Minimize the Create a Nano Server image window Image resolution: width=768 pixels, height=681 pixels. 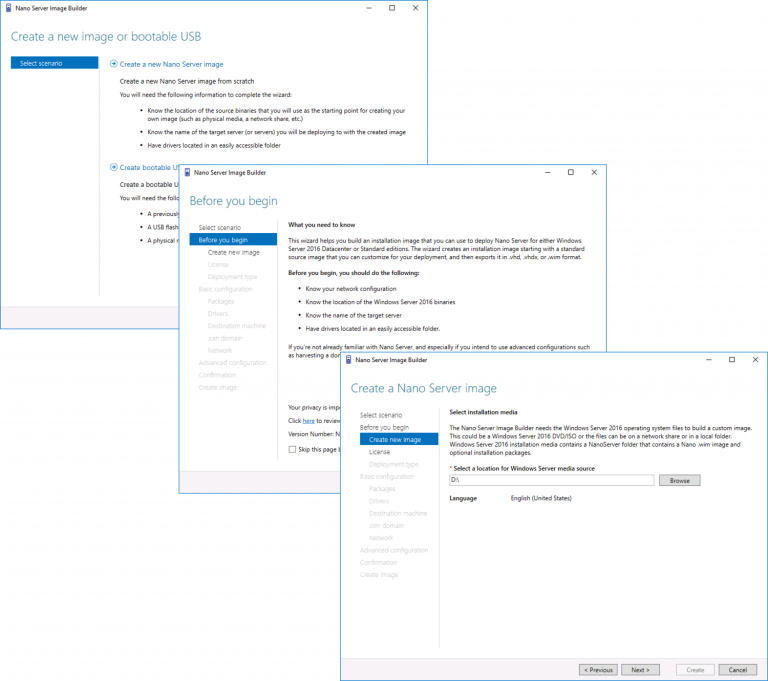pos(709,360)
